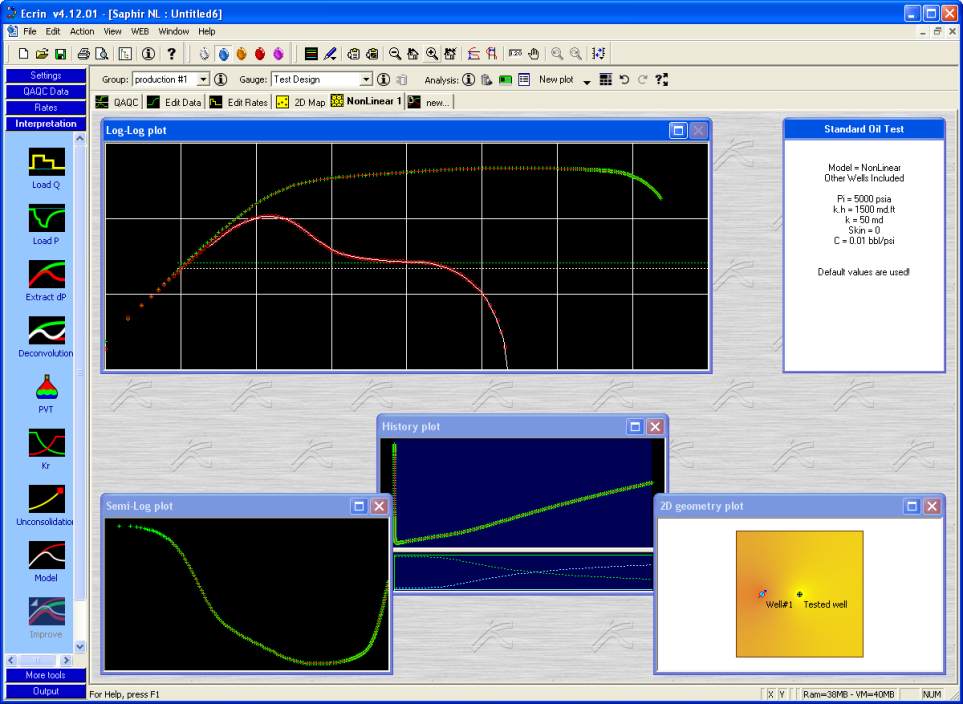Click the Model icon in sidebar
Screen dimensions: 963x704
[46, 554]
